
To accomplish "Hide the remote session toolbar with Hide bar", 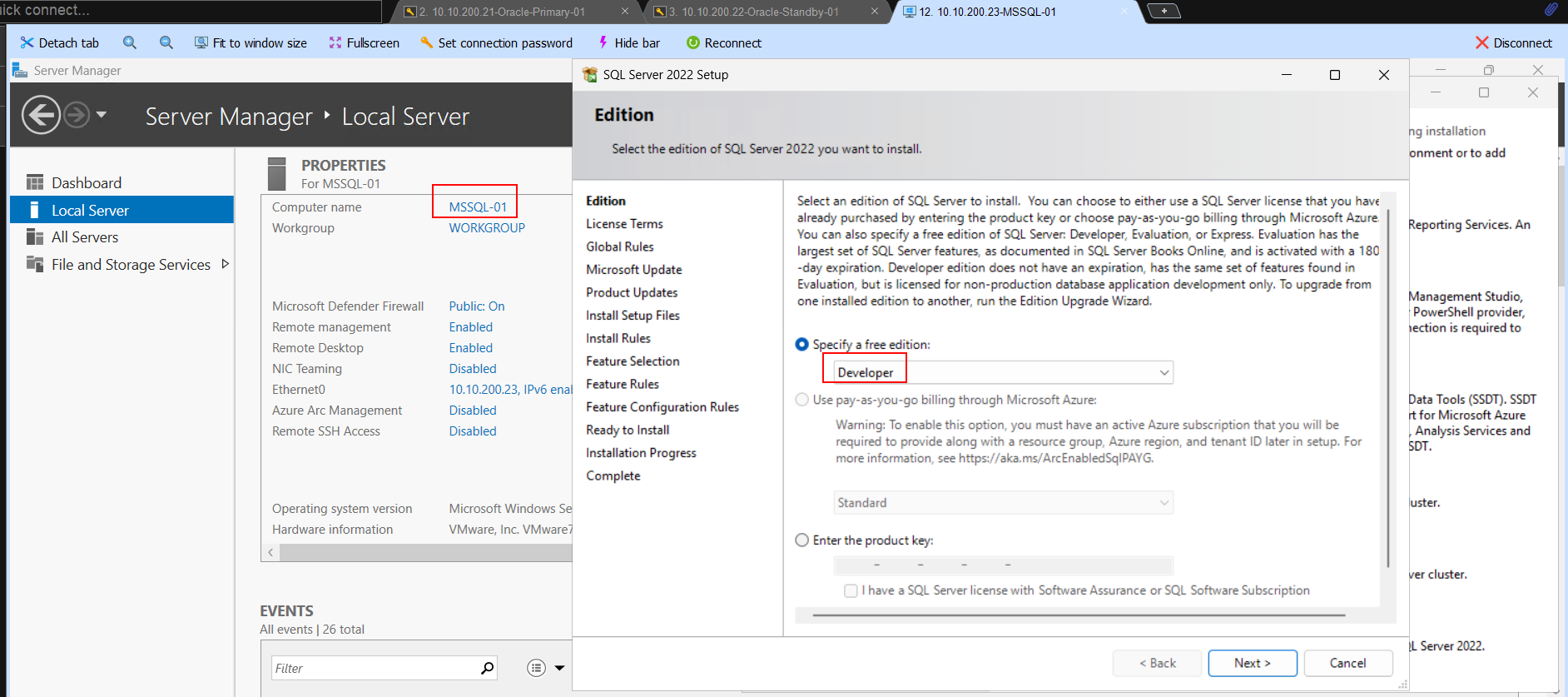I will point(628,42).
